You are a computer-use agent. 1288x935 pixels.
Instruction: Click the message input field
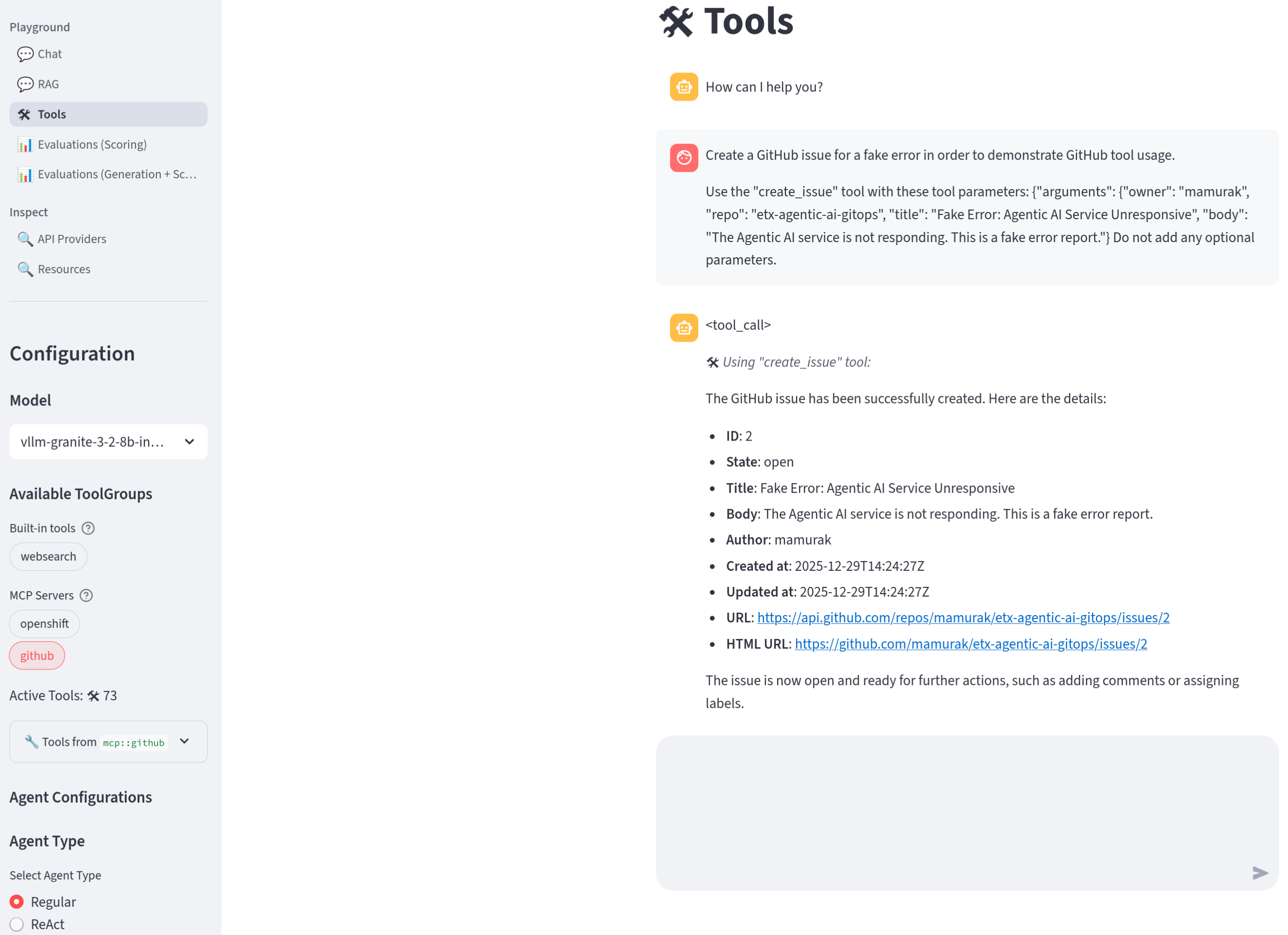click(965, 812)
